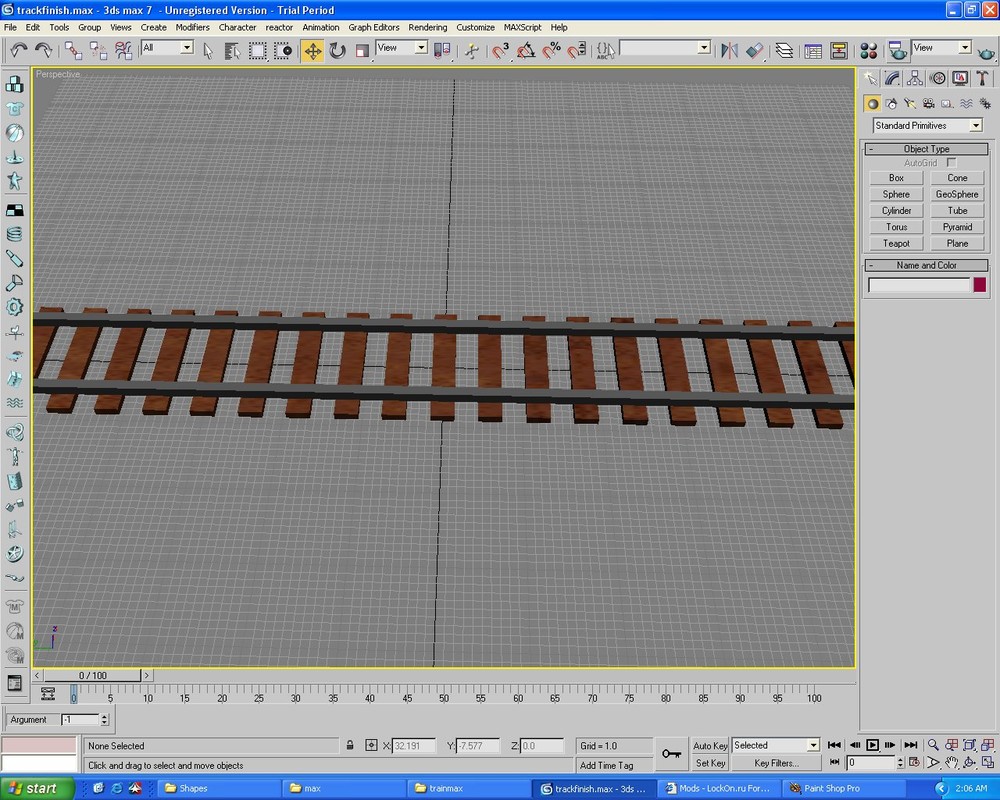Select the Lights creation category icon
This screenshot has width=1000, height=800.
pyautogui.click(x=908, y=103)
